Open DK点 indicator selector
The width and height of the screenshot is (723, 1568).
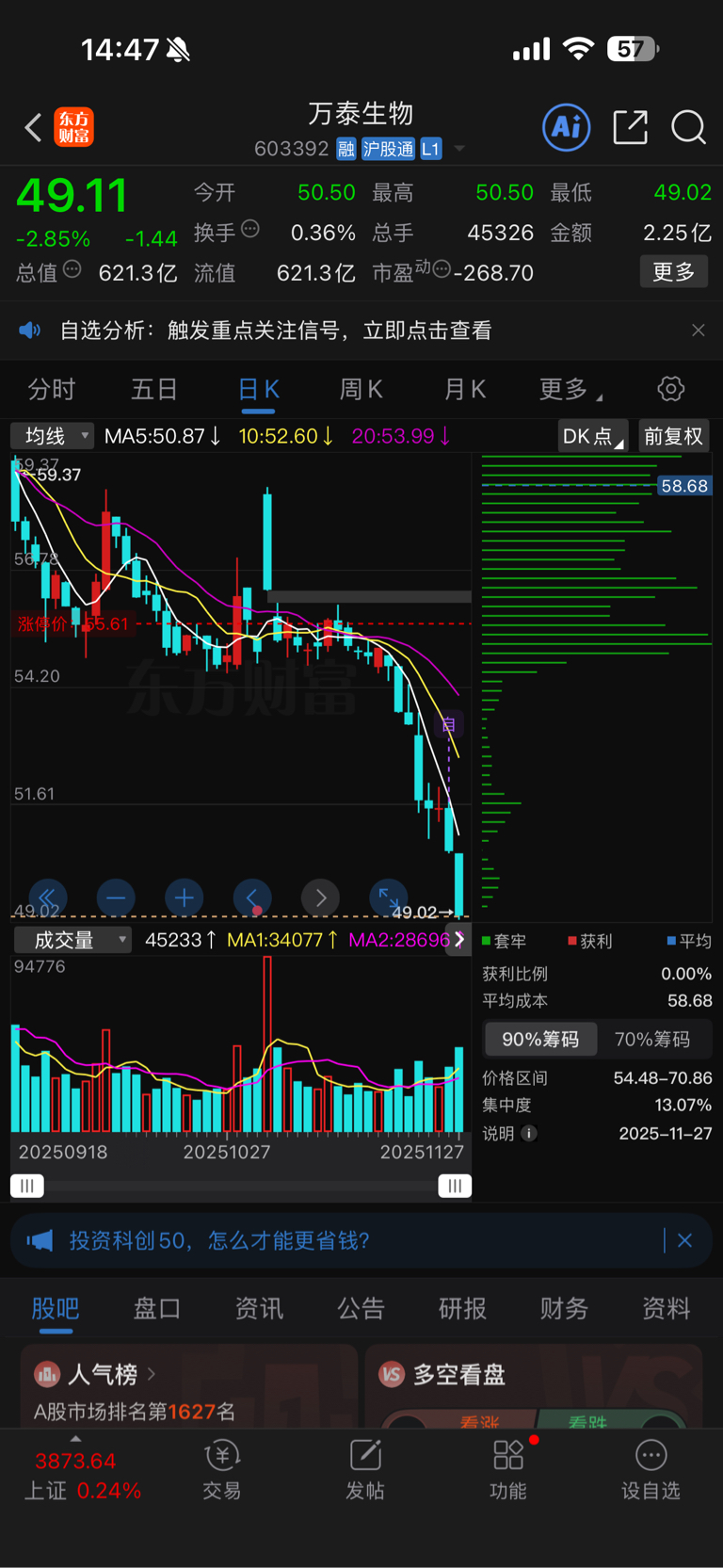(x=592, y=436)
